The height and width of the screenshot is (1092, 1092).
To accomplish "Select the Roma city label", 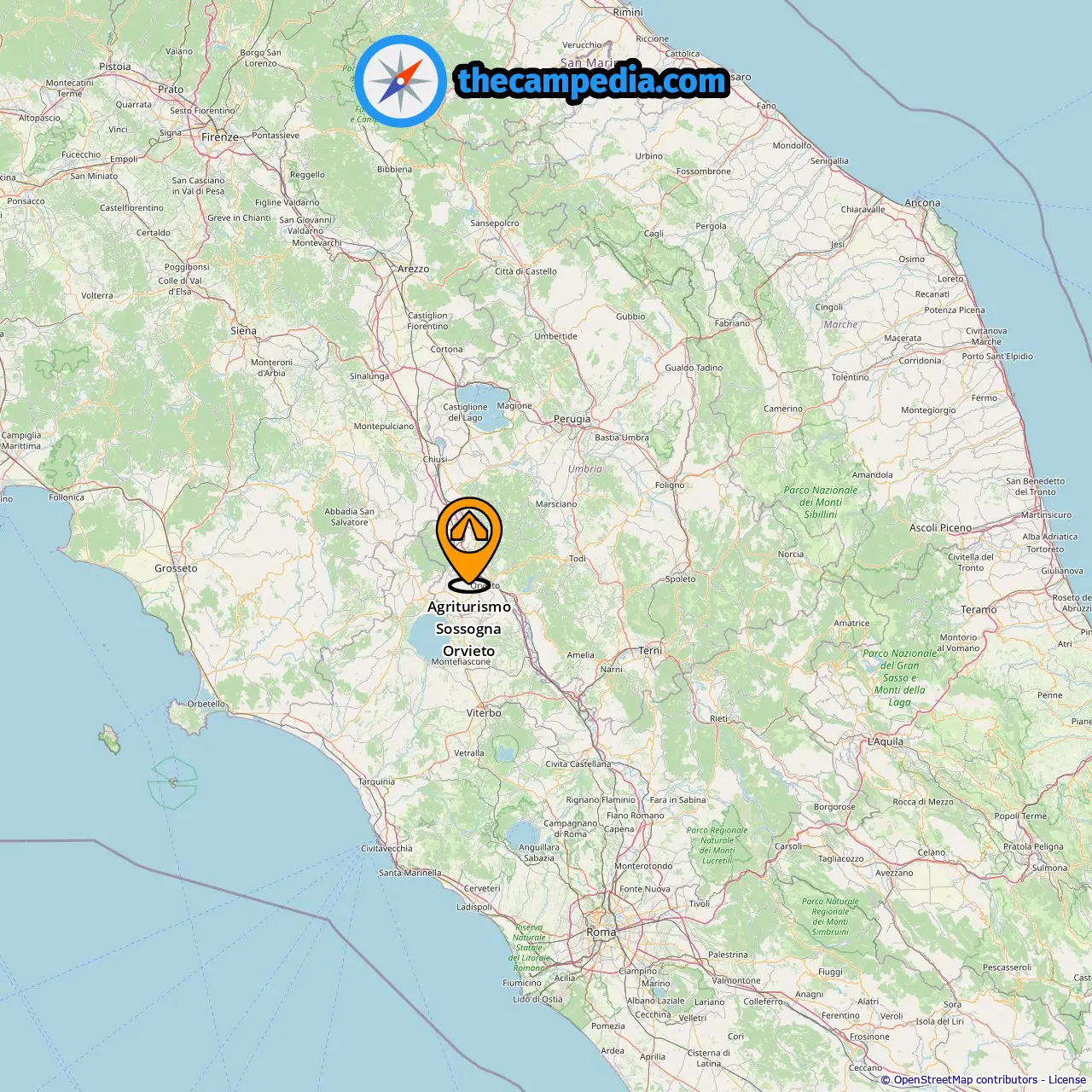I will (x=601, y=932).
